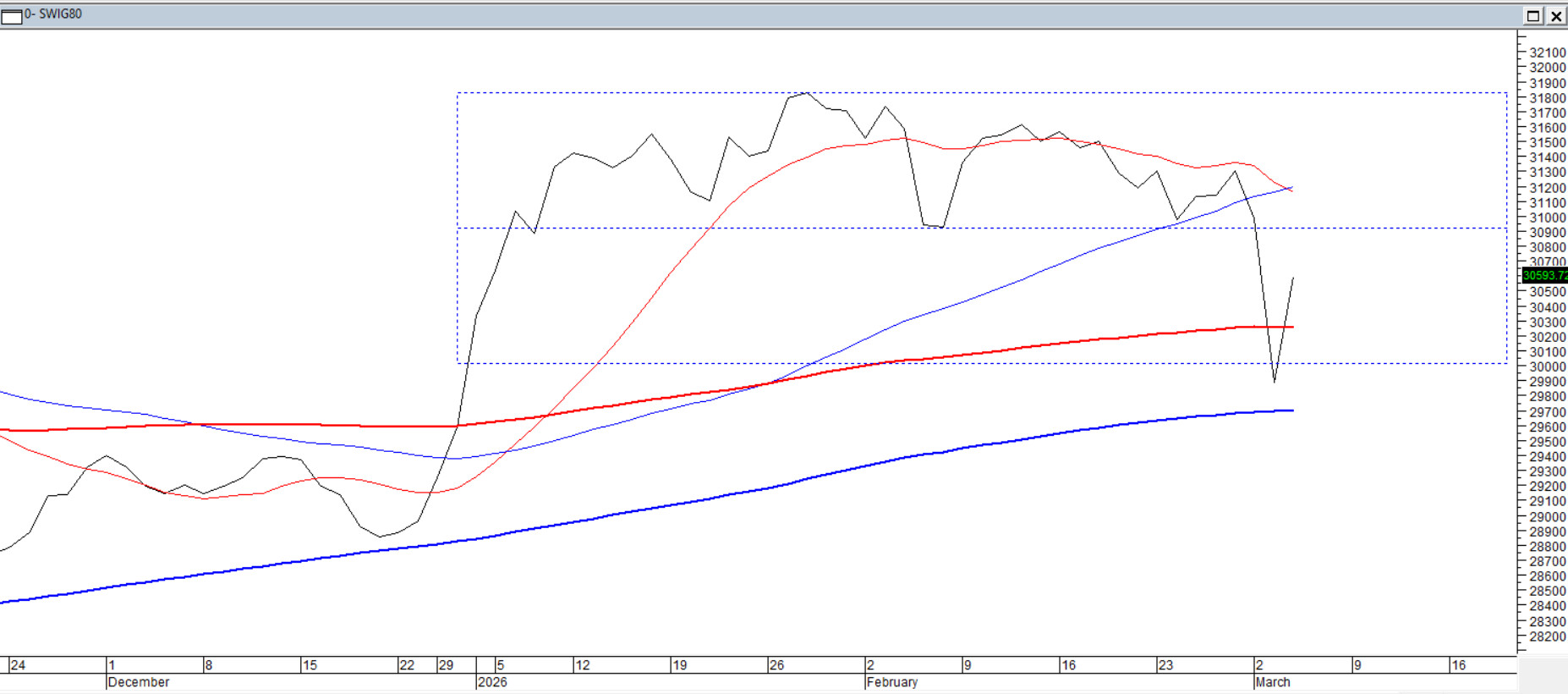Viewport: 1568px width, 694px height.
Task: Select date 24 on the time axis
Action: tap(18, 665)
